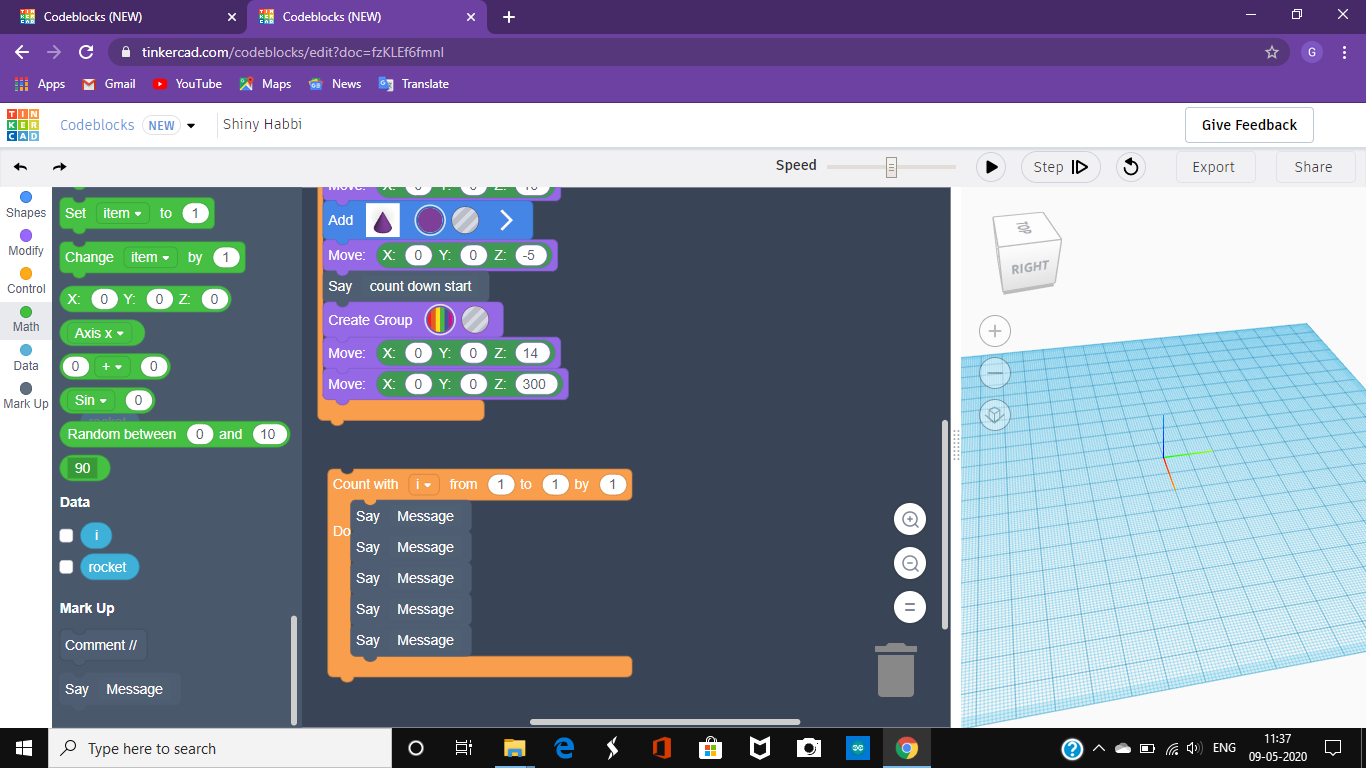This screenshot has width=1366, height=768.
Task: Open the 'item' dropdown in the Set block
Action: point(122,213)
